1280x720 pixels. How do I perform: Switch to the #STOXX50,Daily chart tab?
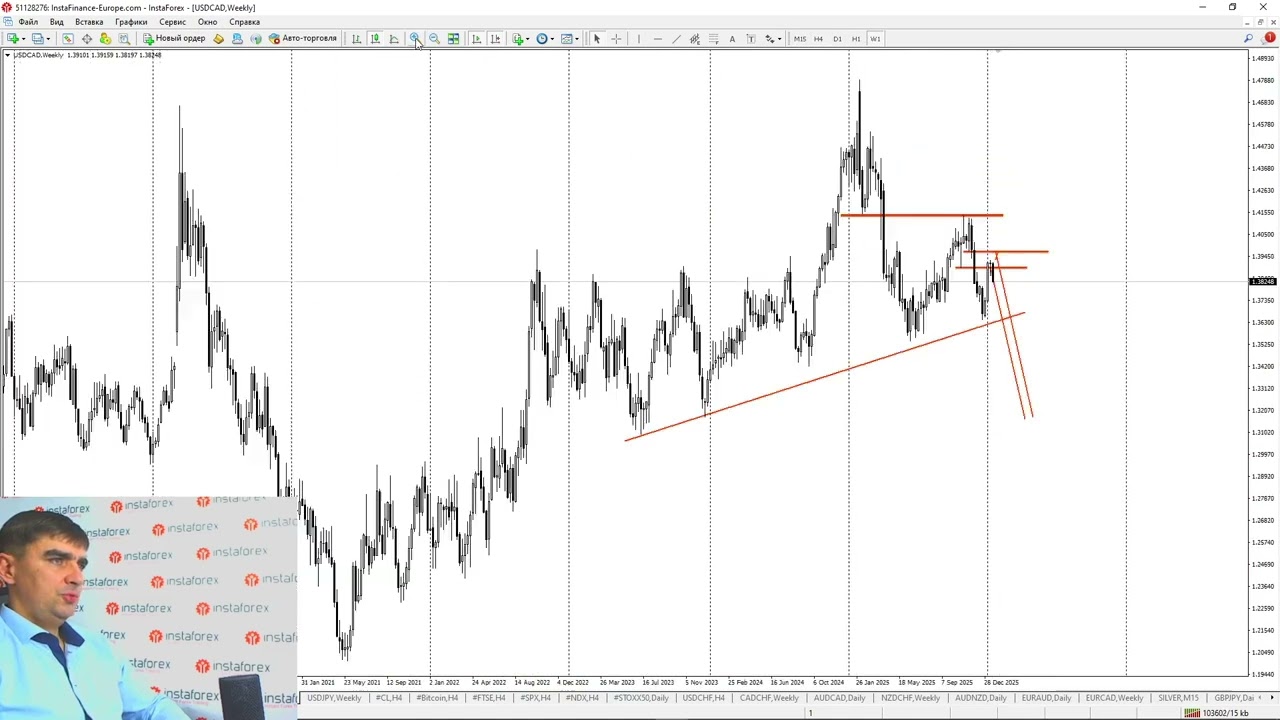[639, 698]
